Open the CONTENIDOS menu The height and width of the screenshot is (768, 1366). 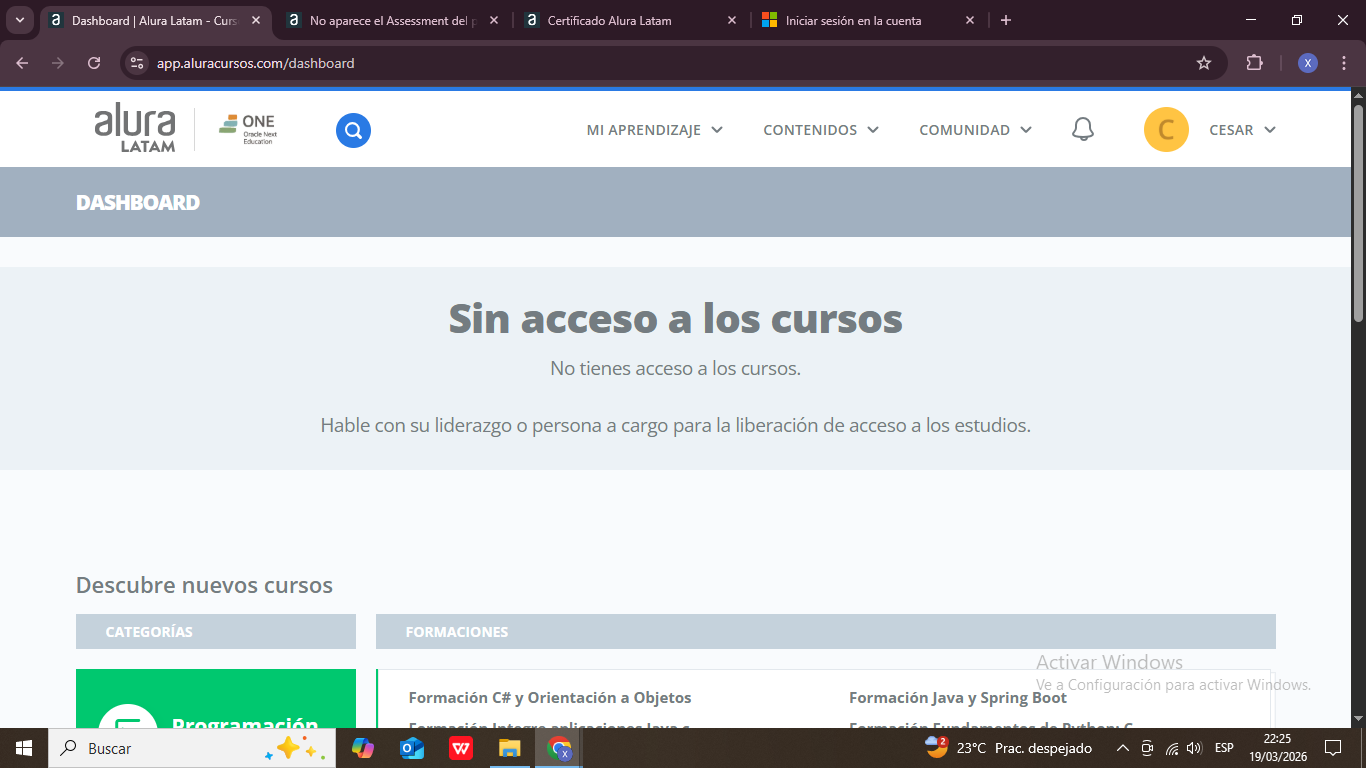point(820,129)
